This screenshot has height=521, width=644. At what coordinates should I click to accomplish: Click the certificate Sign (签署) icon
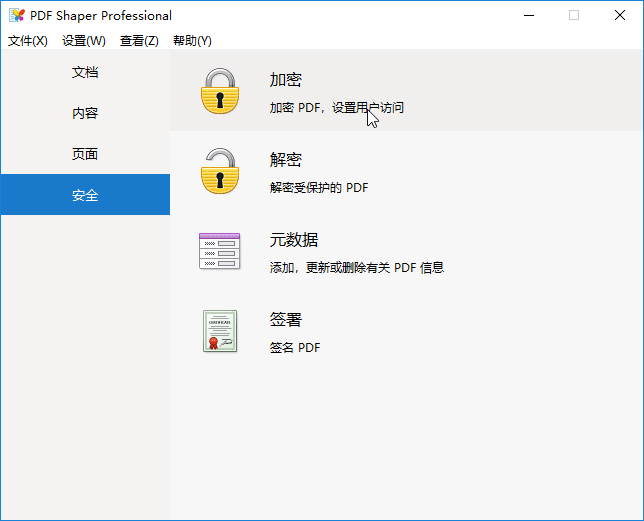pos(220,331)
